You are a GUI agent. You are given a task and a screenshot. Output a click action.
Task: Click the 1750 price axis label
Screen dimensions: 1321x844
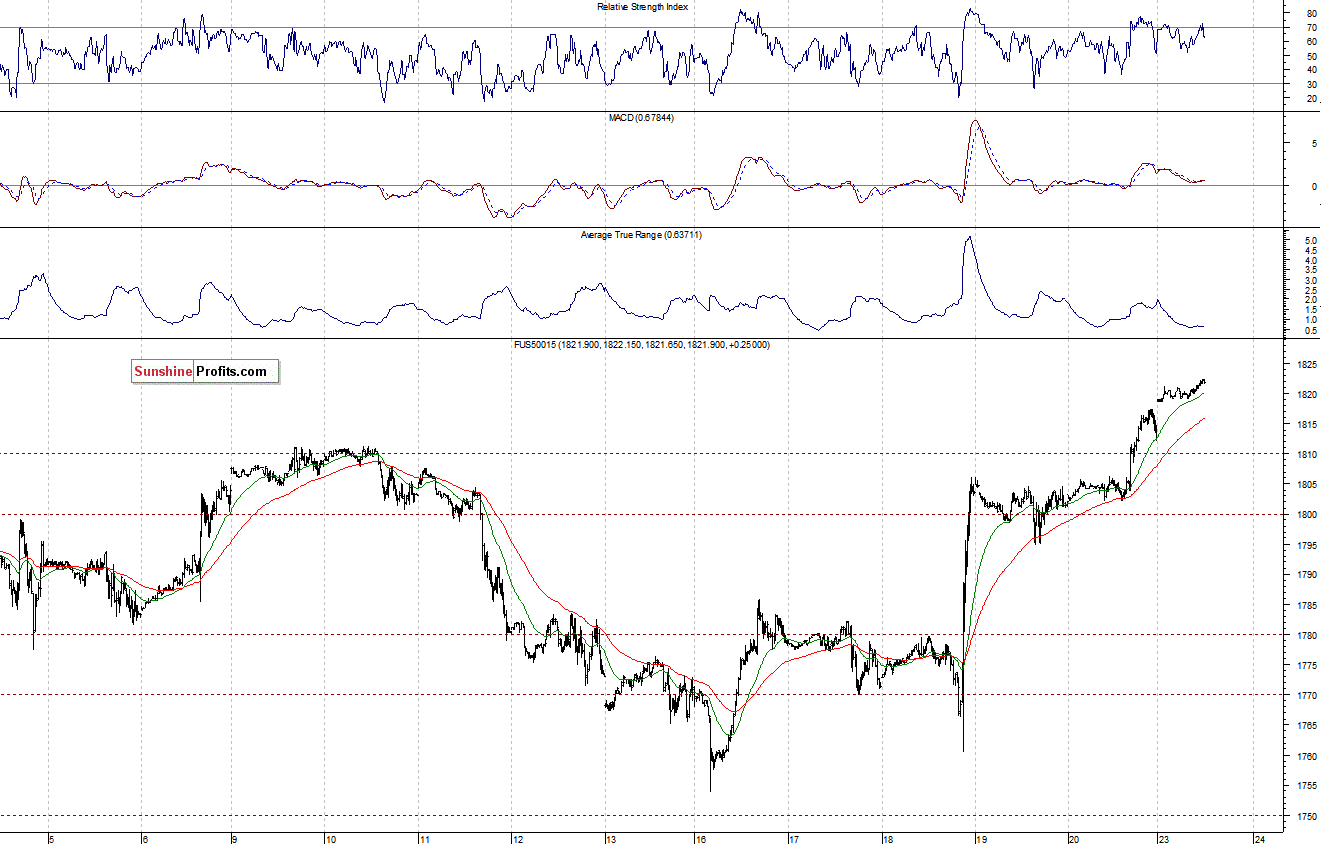click(x=1307, y=816)
